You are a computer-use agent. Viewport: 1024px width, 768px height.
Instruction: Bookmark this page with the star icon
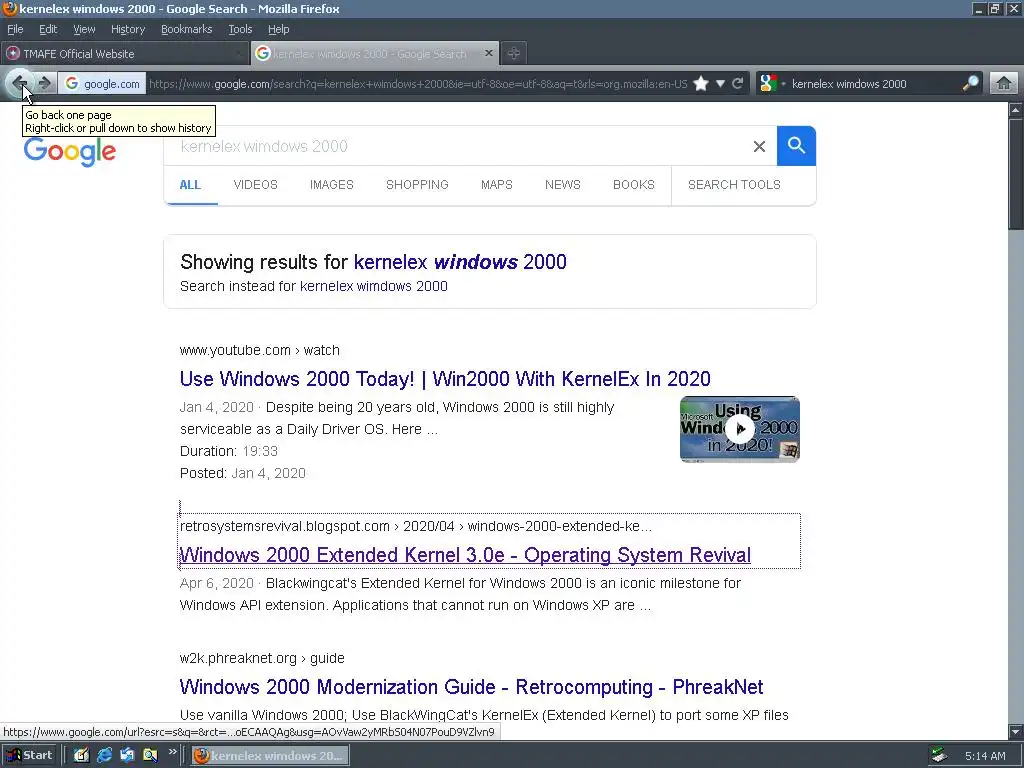[x=701, y=84]
